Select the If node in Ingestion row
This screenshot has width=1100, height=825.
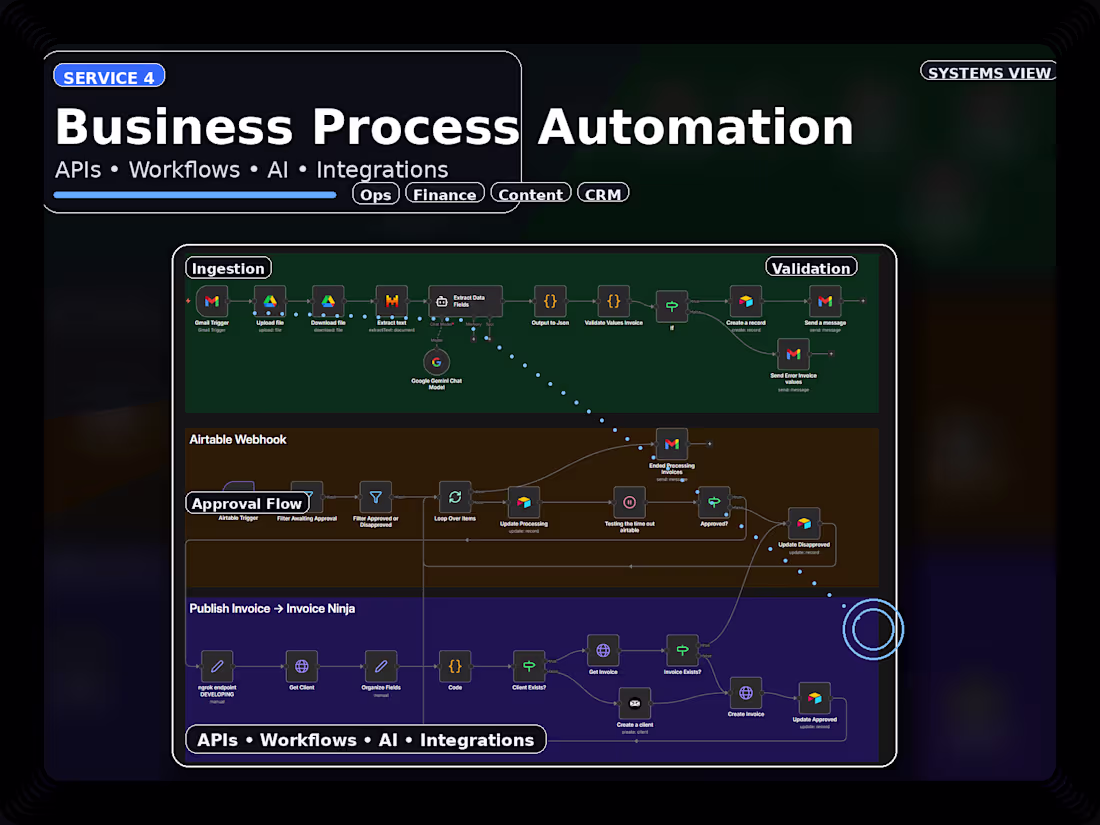pos(671,306)
